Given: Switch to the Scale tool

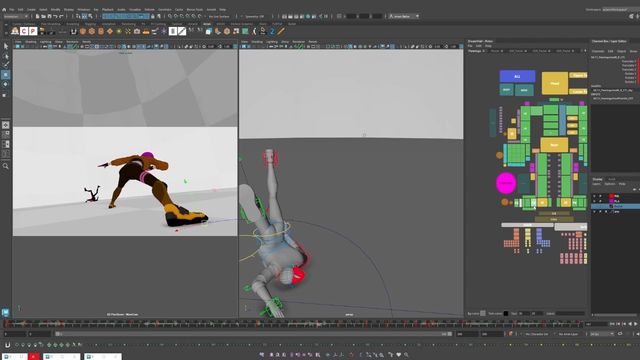Looking at the screenshot, I should (6, 95).
